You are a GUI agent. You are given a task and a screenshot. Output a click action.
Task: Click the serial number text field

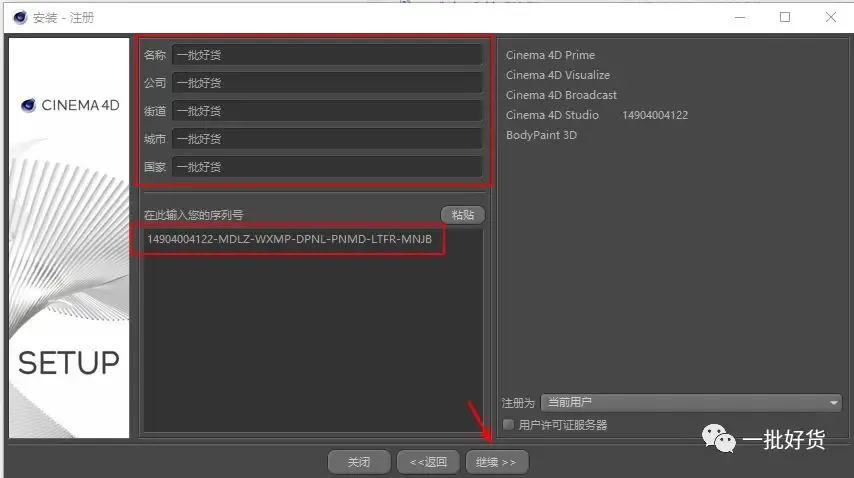click(313, 330)
